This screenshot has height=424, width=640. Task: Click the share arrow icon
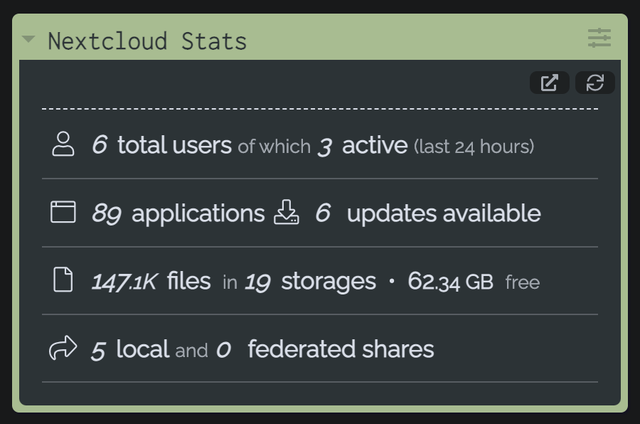pyautogui.click(x=63, y=348)
